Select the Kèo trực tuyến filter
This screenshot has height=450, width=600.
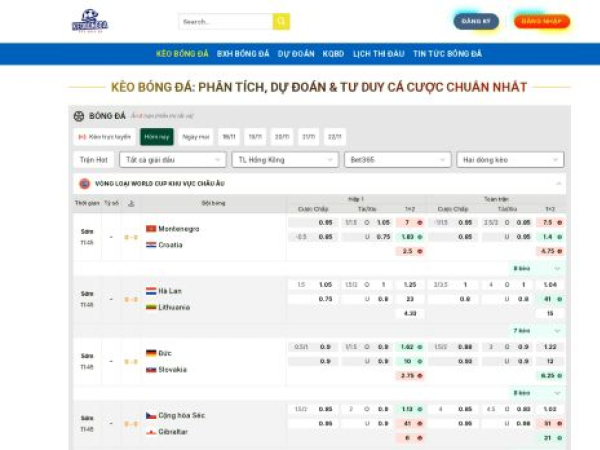[105, 136]
